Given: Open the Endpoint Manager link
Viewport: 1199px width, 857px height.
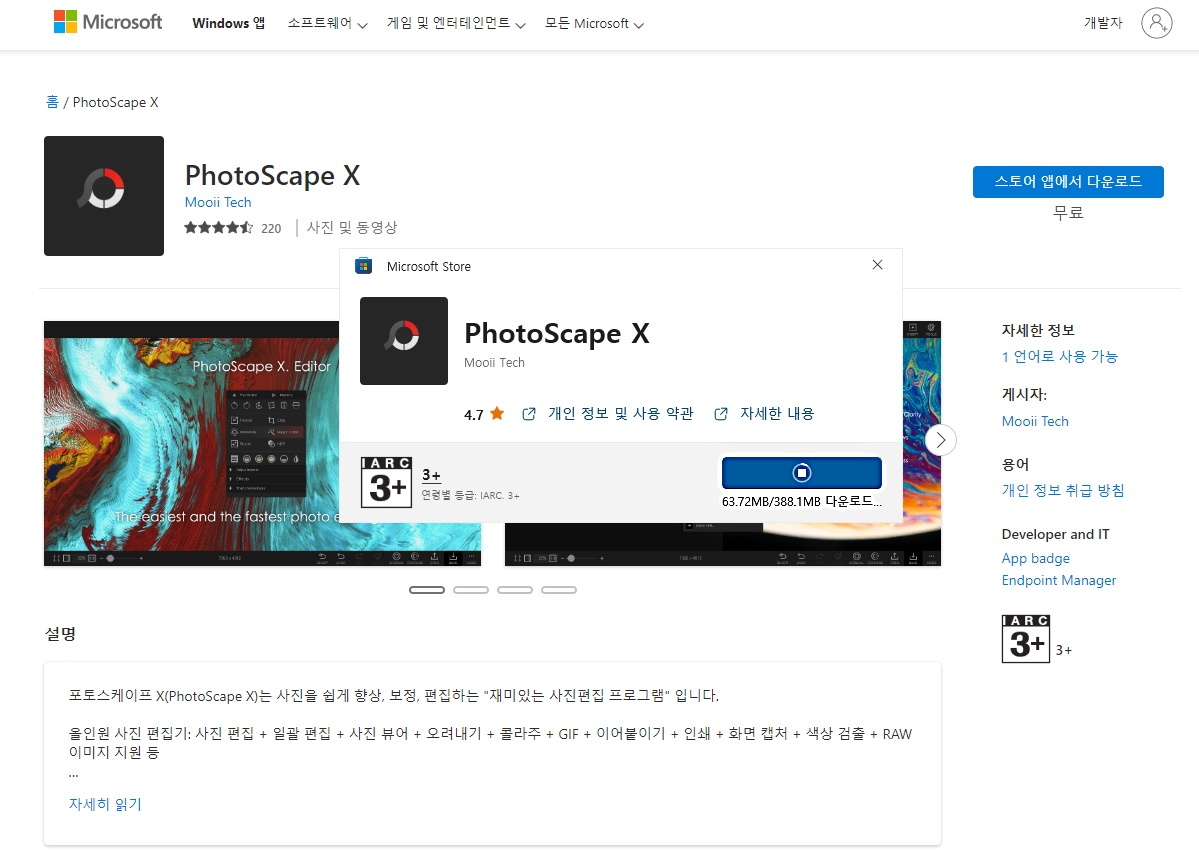Looking at the screenshot, I should (1059, 580).
